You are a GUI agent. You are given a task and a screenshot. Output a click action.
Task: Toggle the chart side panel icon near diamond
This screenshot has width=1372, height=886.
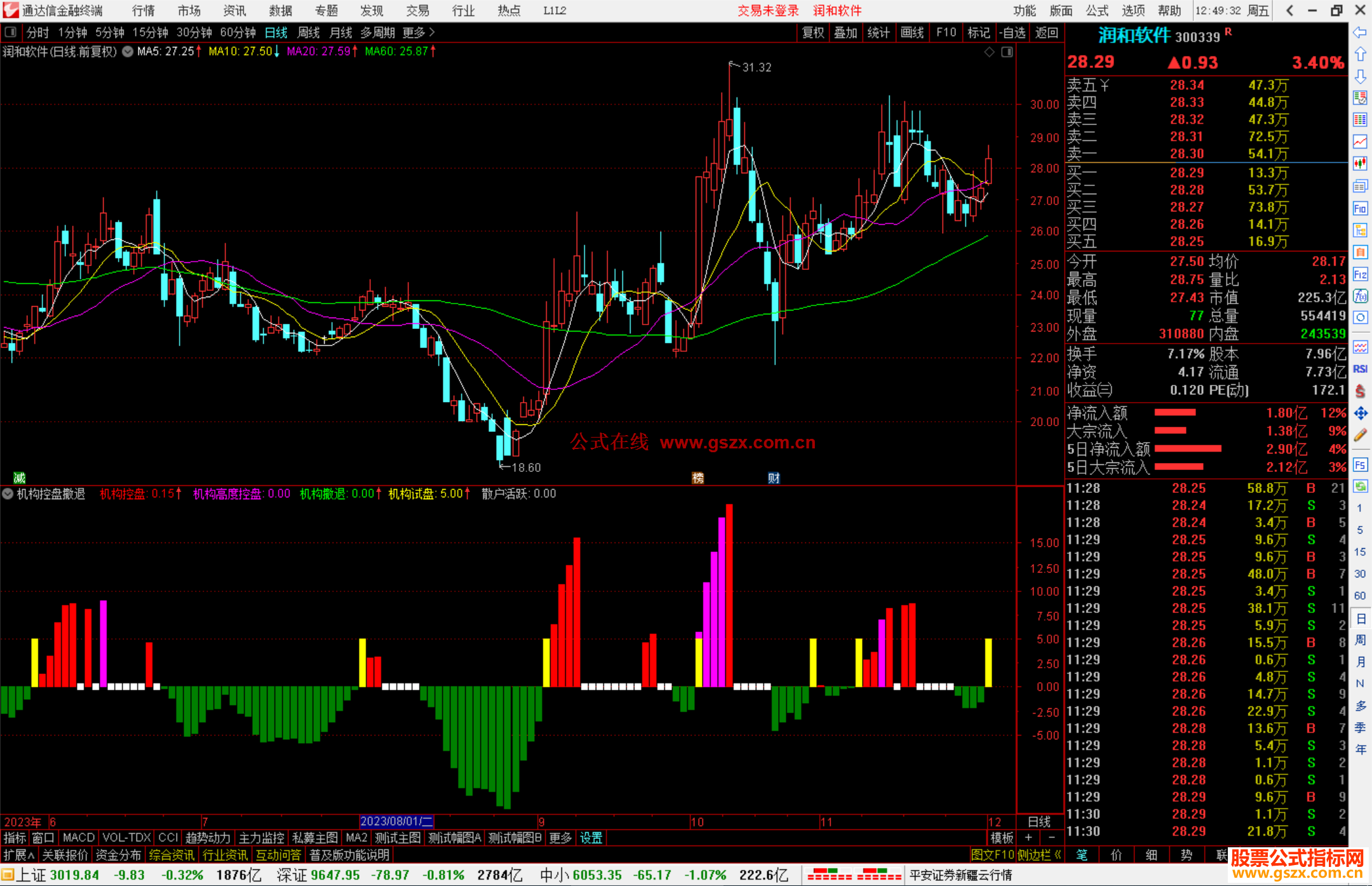pyautogui.click(x=1007, y=52)
